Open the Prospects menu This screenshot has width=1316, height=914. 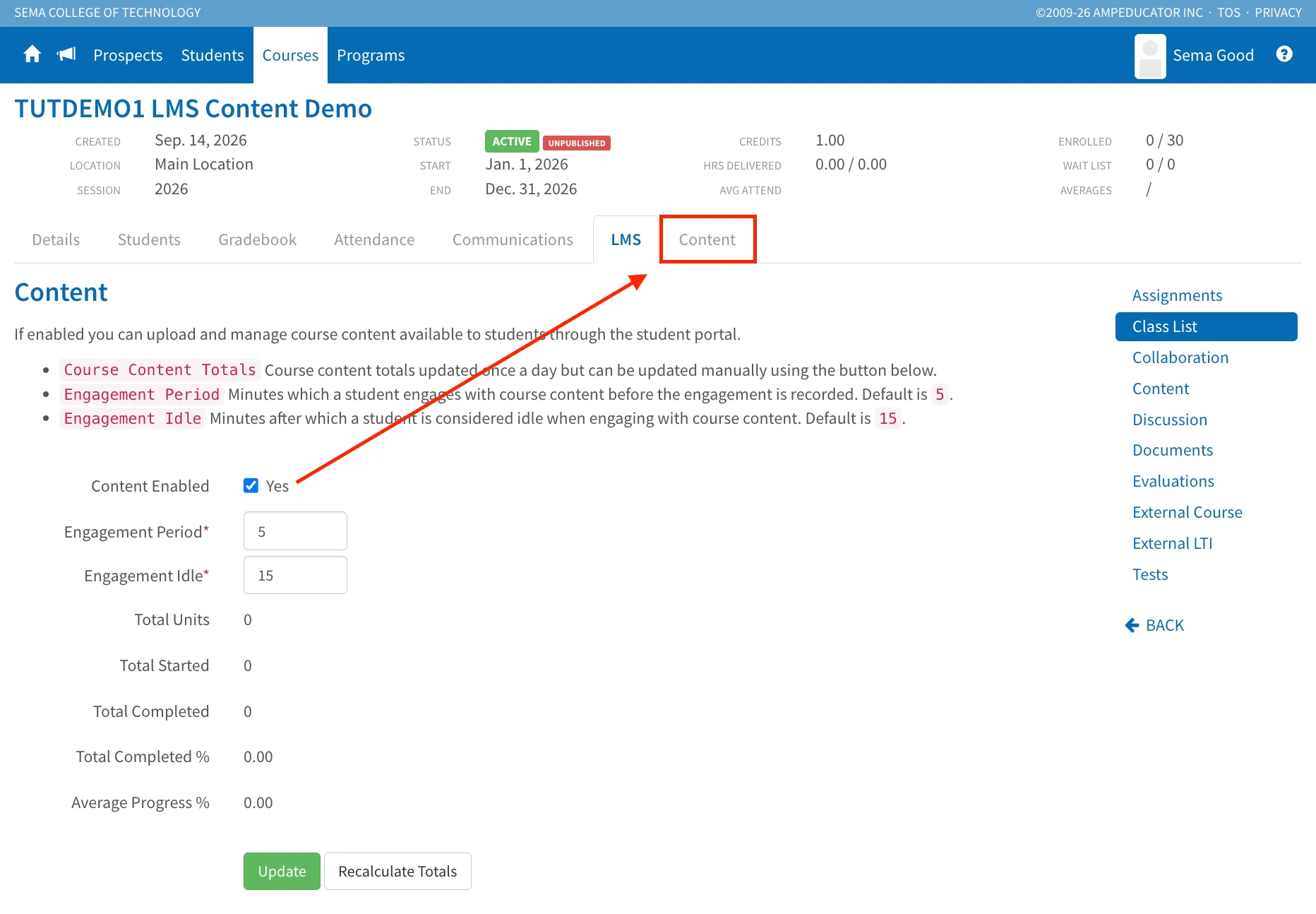128,55
